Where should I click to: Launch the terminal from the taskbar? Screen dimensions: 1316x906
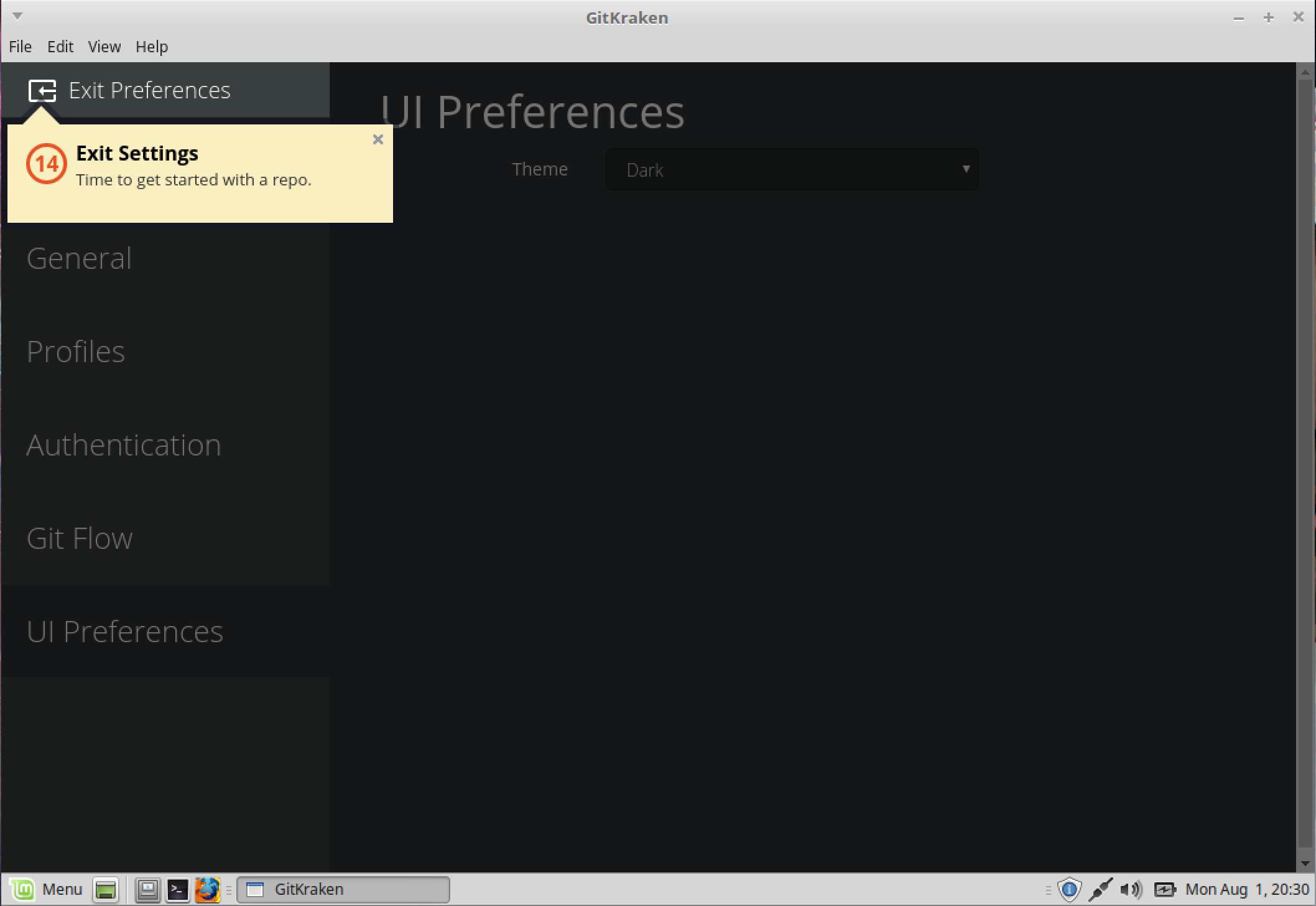(x=178, y=890)
